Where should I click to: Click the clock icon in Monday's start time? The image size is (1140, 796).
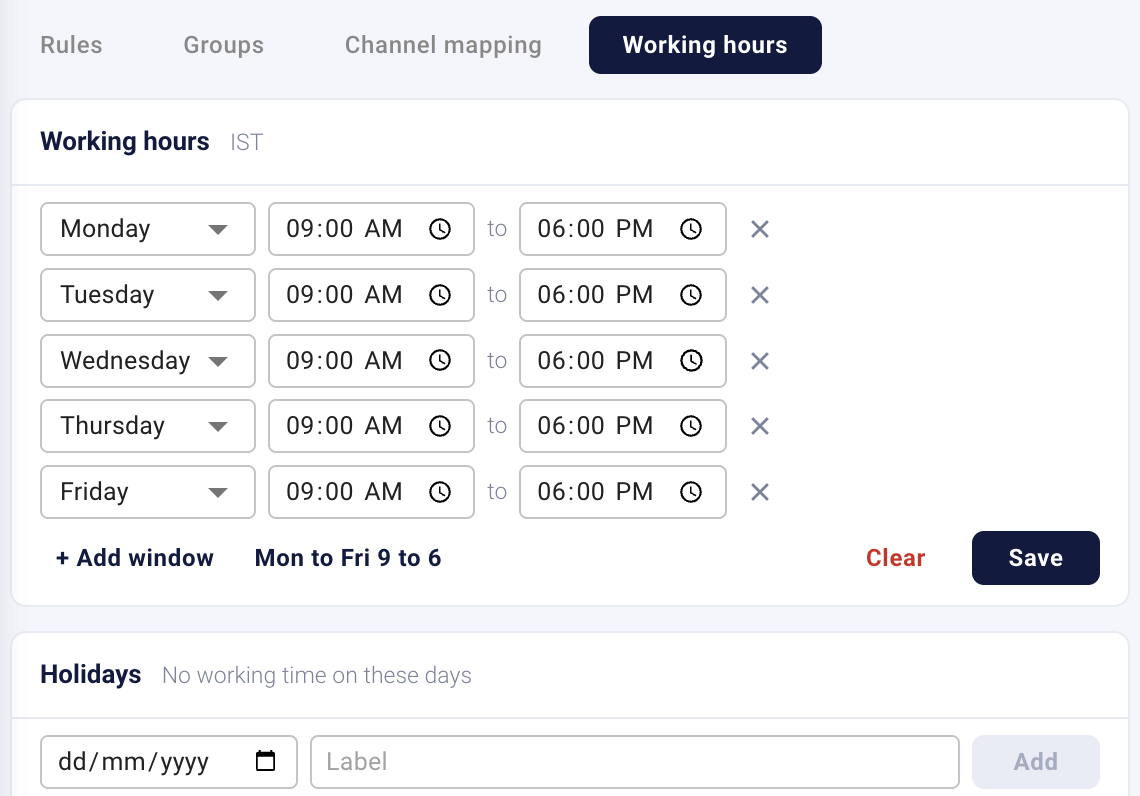pos(440,229)
